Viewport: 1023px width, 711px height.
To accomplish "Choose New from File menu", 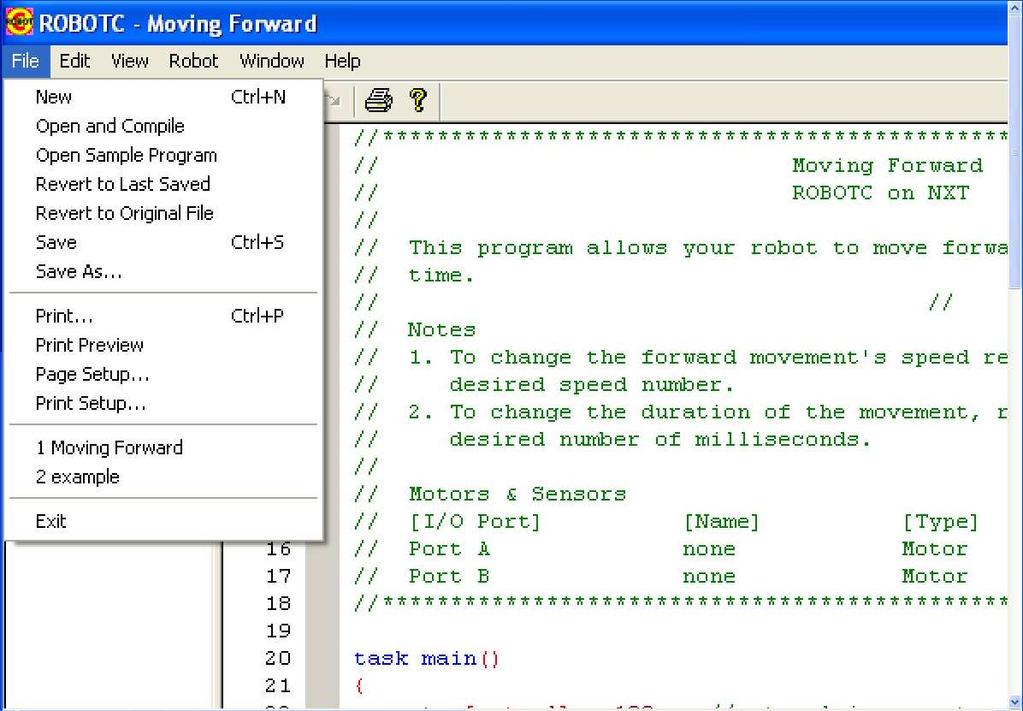I will click(x=163, y=97).
